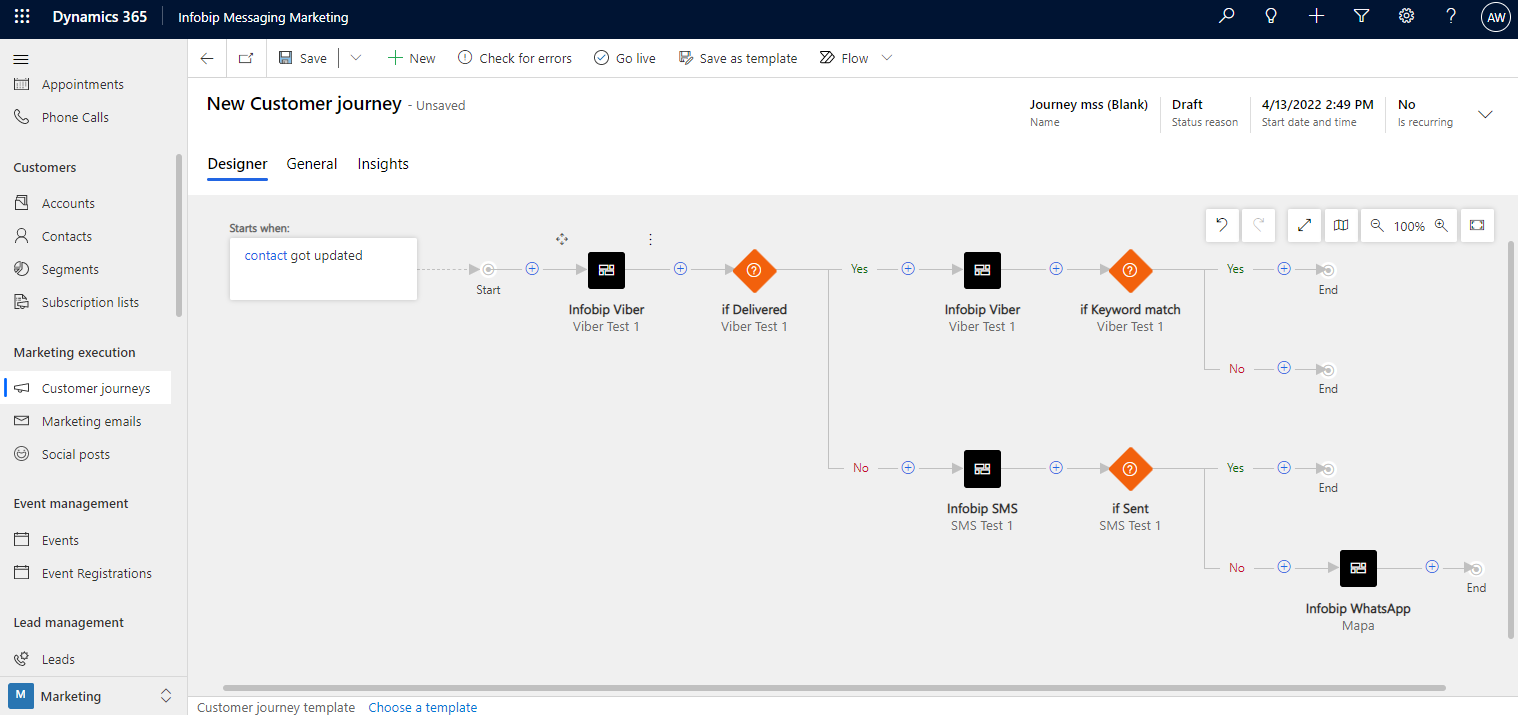Select the if Keyword match condition tile
1518x715 pixels.
[x=1130, y=270]
